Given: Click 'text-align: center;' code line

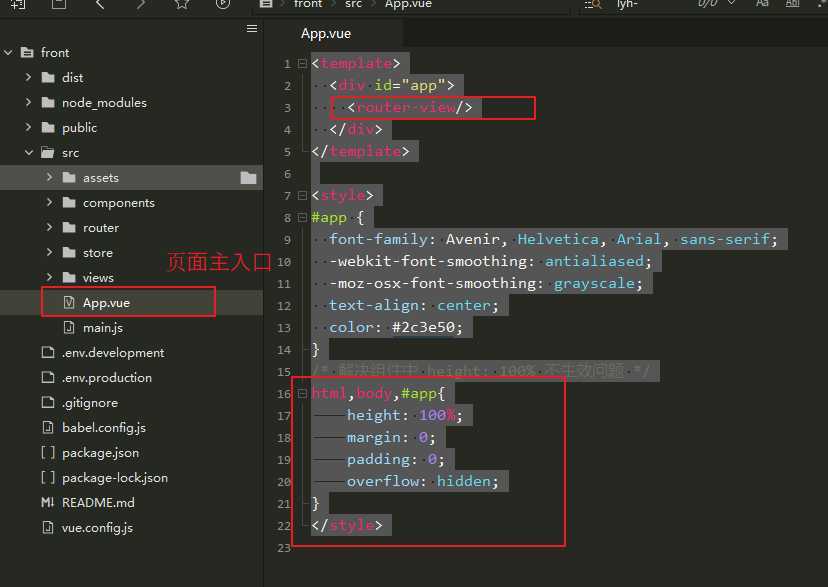Looking at the screenshot, I should [x=413, y=306].
